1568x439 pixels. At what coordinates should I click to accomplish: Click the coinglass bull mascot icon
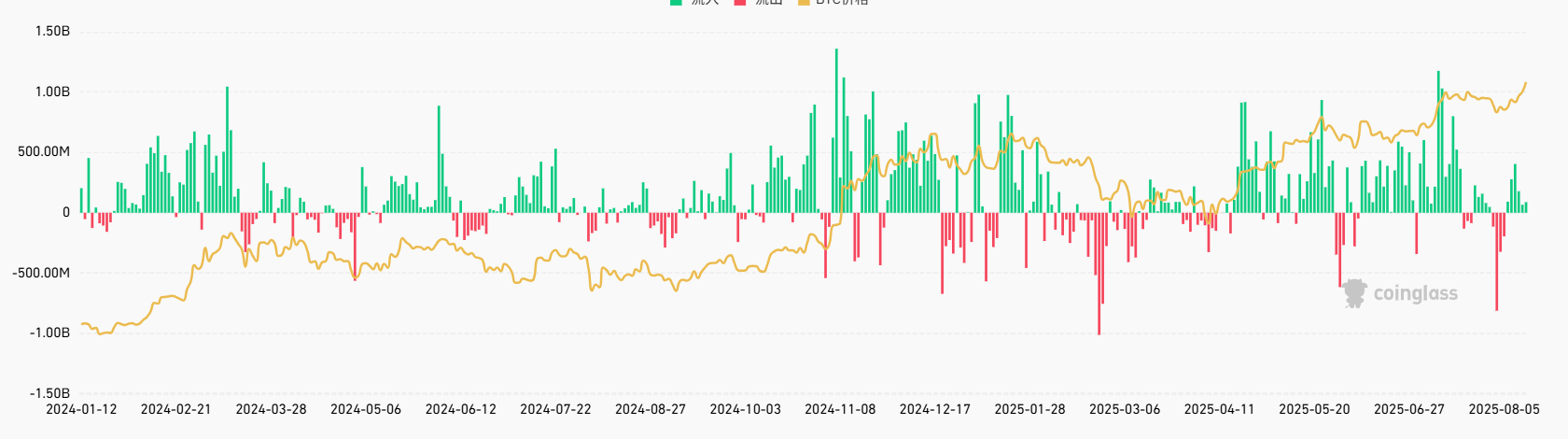point(1354,293)
